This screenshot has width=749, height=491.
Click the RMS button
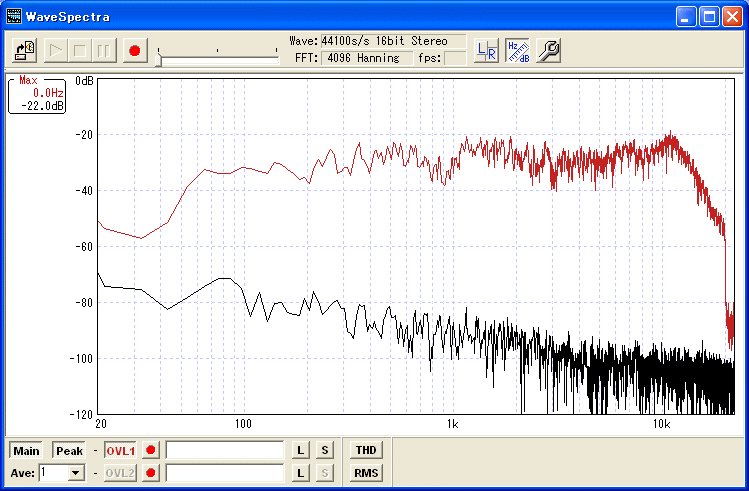(365, 473)
